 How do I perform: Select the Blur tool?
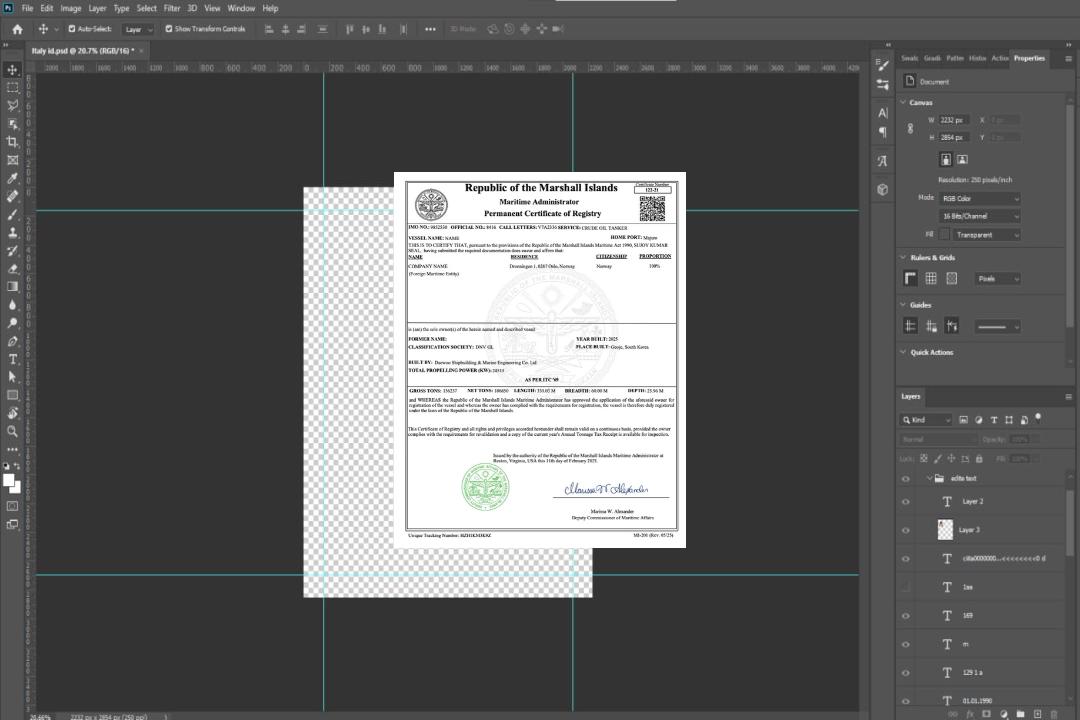pyautogui.click(x=12, y=305)
